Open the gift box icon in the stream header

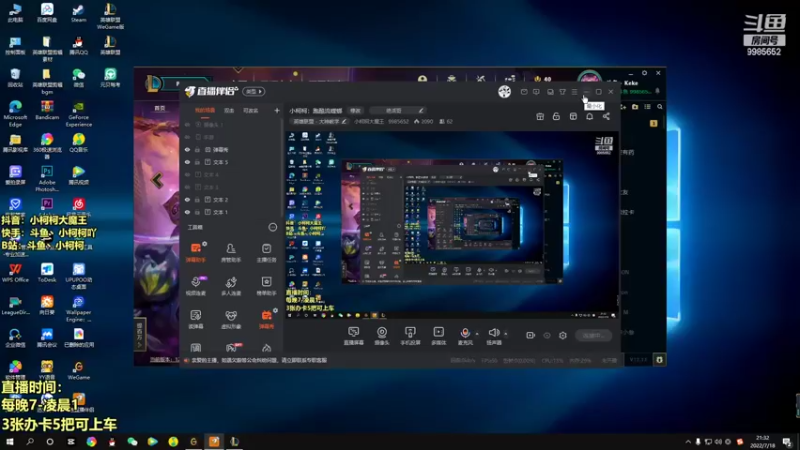pos(540,116)
